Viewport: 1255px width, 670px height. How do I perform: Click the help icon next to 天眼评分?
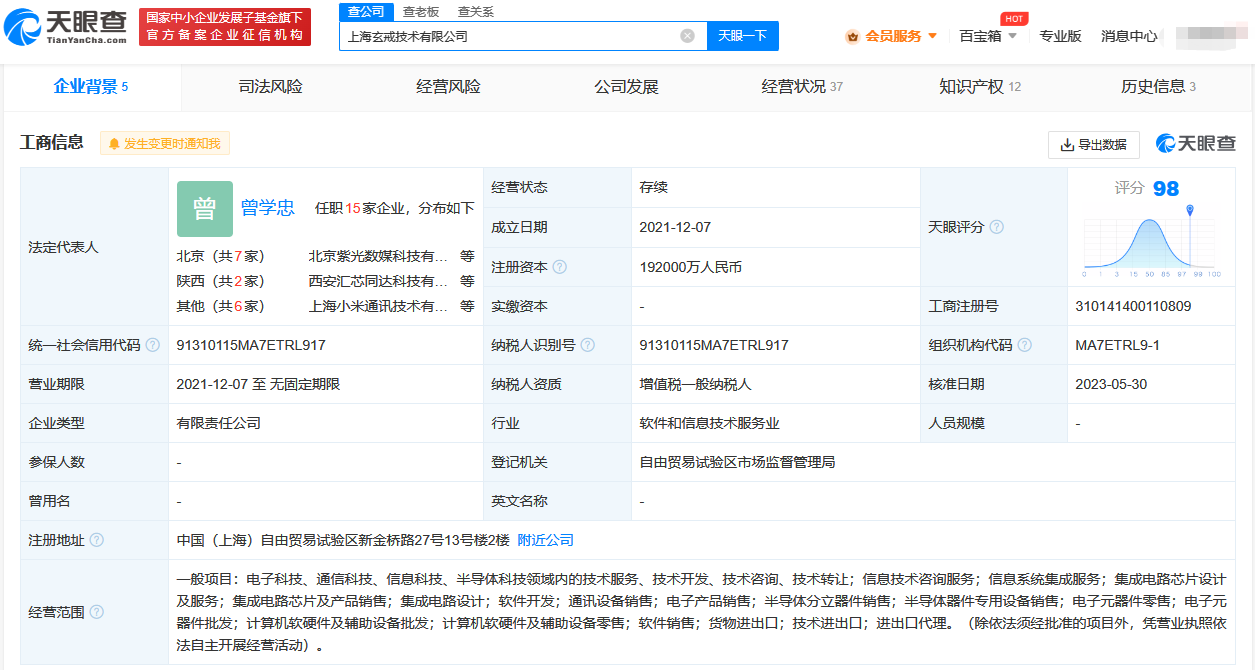point(997,227)
